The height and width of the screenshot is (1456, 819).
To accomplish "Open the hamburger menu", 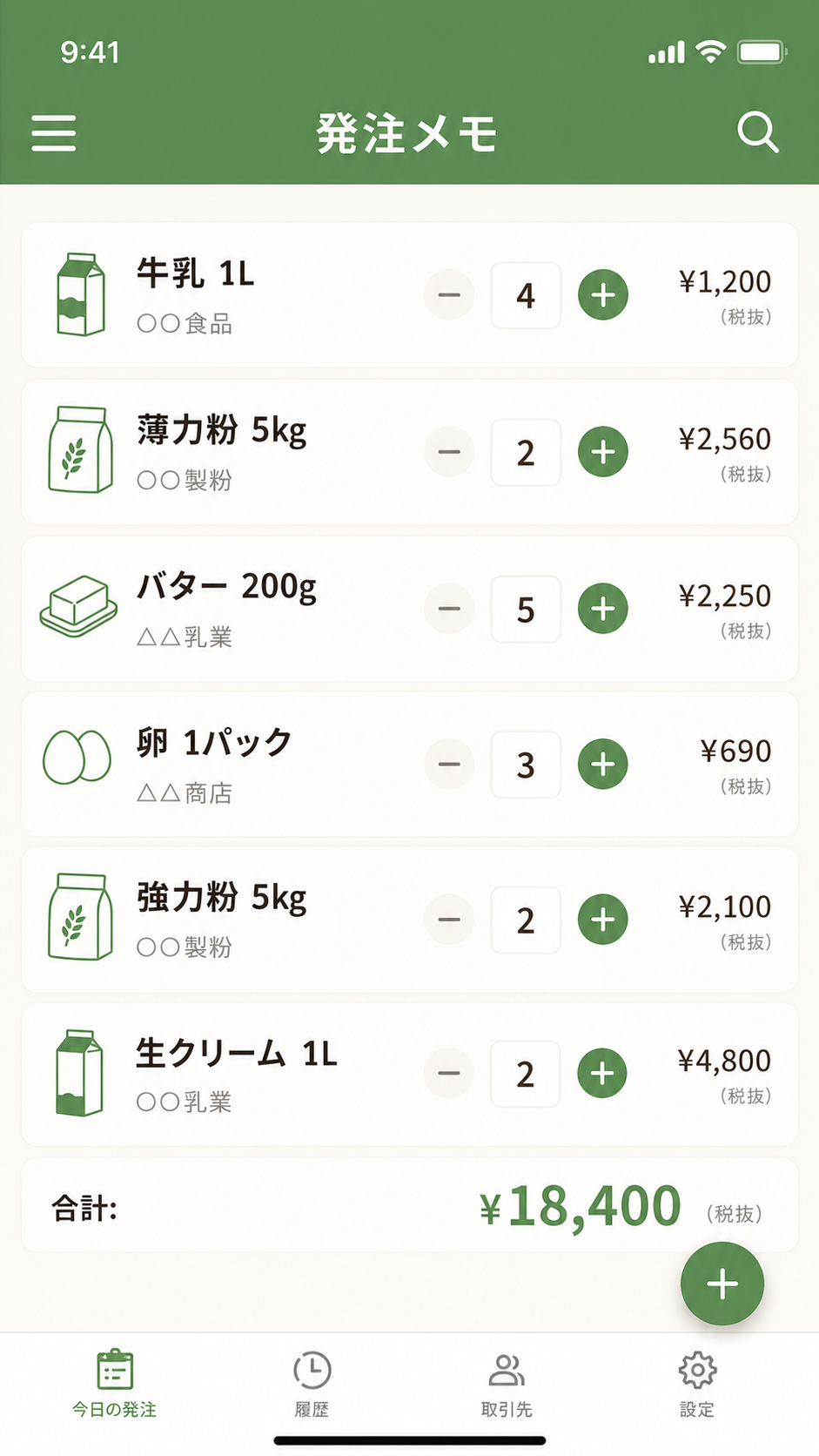I will (x=54, y=133).
